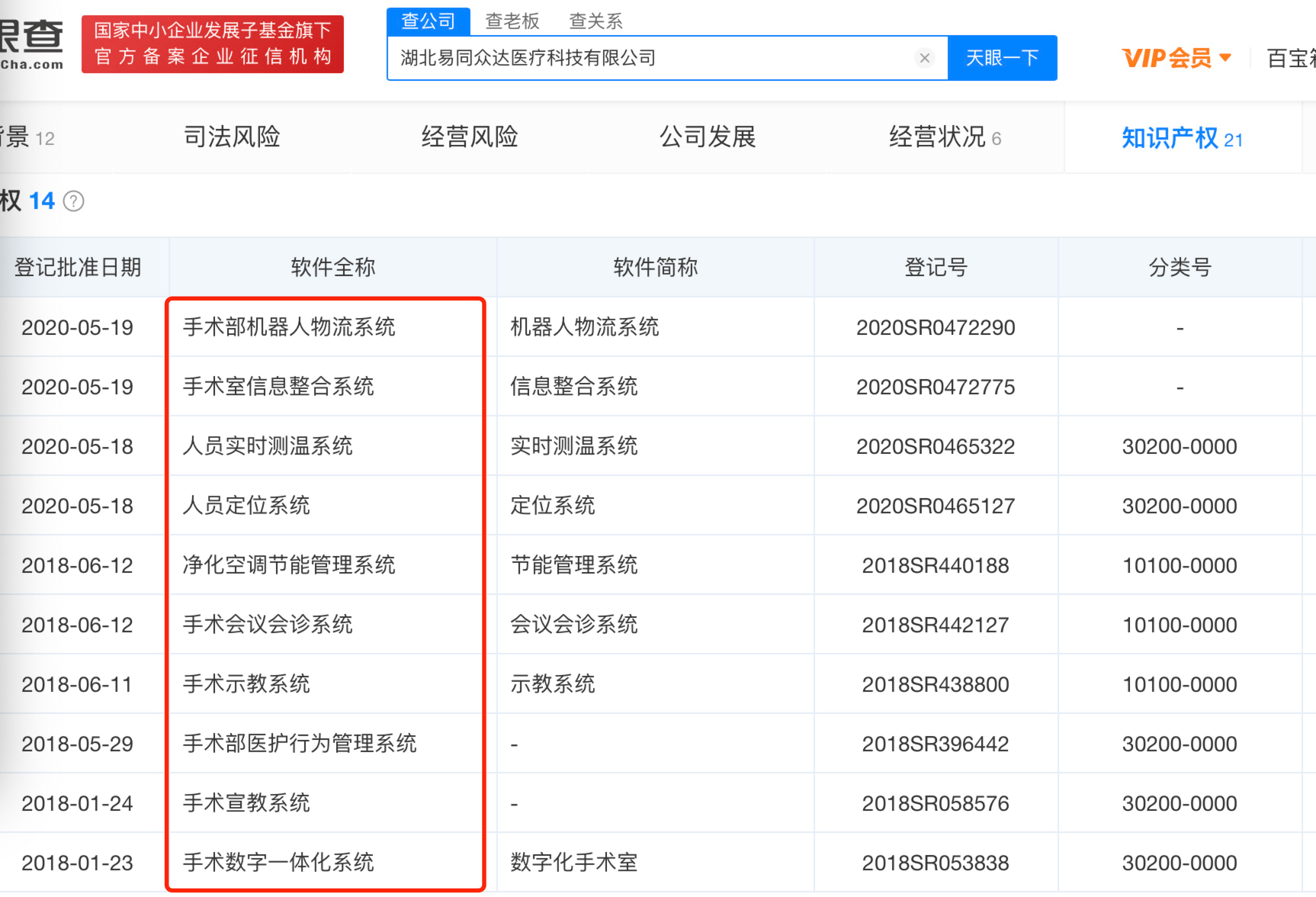Screen dimensions: 1316x897
Task: Click registration number 2020SR0465127
Action: tap(936, 506)
